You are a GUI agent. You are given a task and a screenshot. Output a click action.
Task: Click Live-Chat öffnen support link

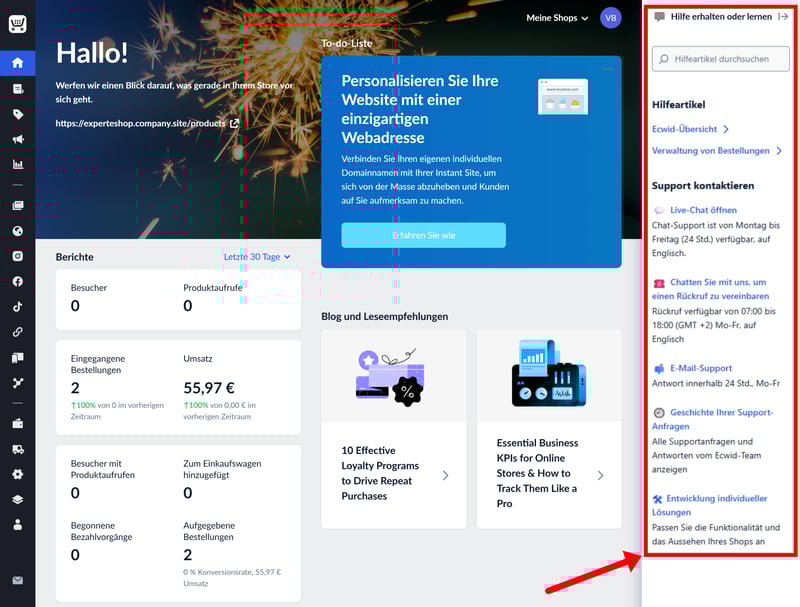(703, 210)
